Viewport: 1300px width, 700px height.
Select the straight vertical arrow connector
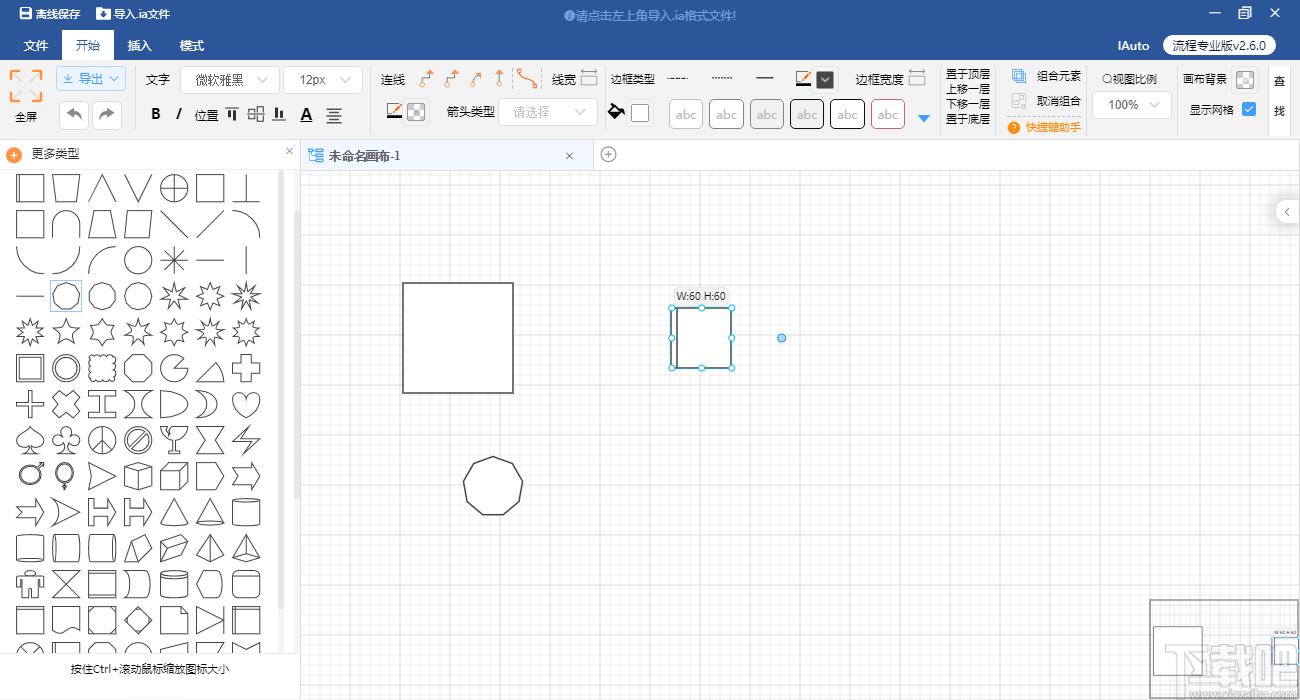[499, 79]
